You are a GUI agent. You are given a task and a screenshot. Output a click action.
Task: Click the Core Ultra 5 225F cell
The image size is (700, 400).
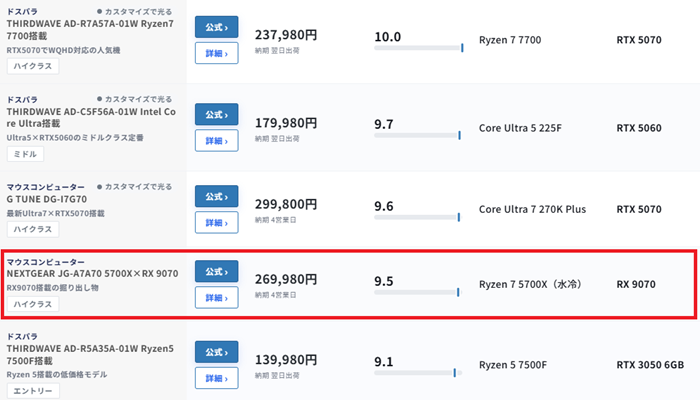520,128
